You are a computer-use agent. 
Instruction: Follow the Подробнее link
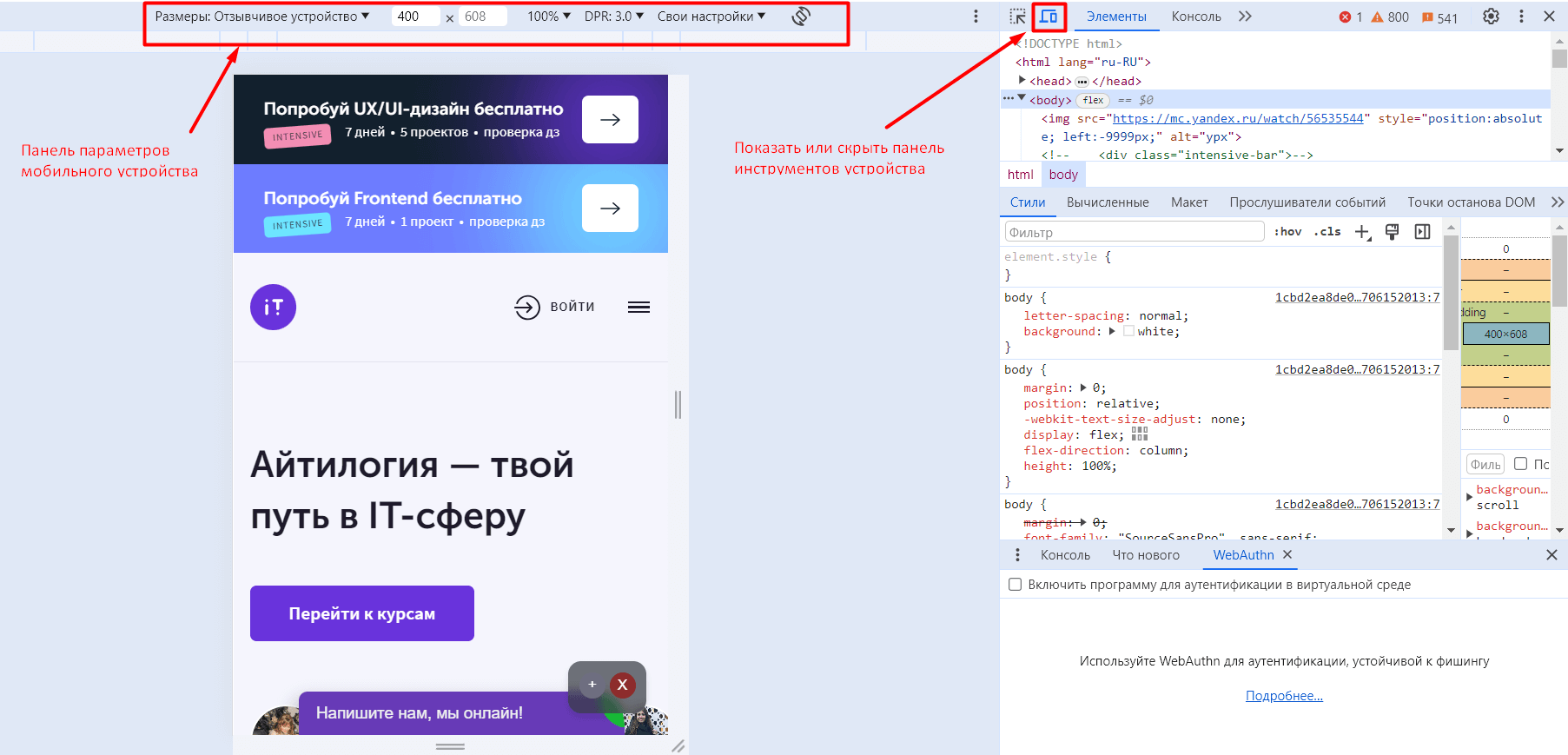1284,696
